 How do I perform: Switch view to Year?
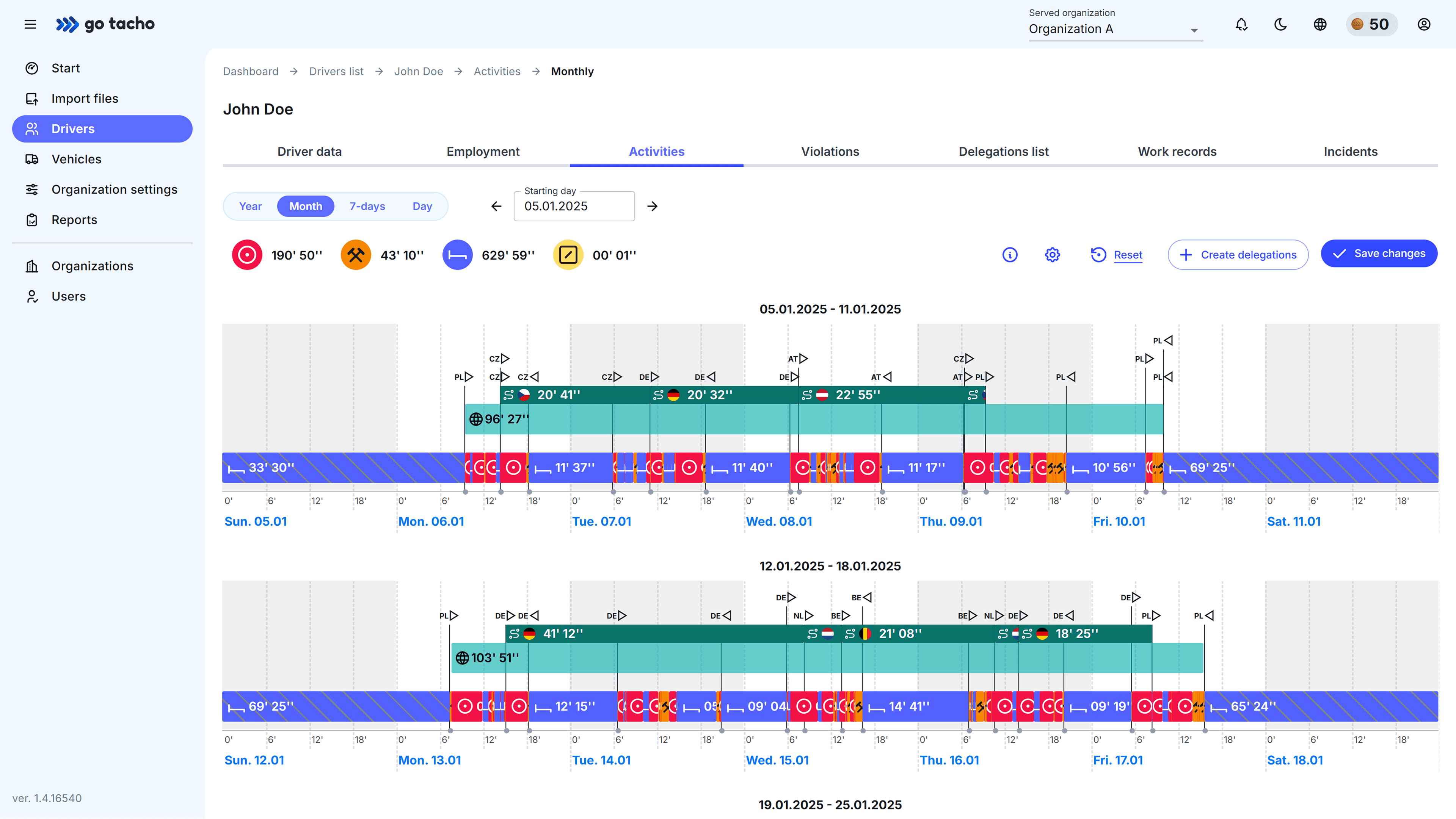pyautogui.click(x=250, y=206)
